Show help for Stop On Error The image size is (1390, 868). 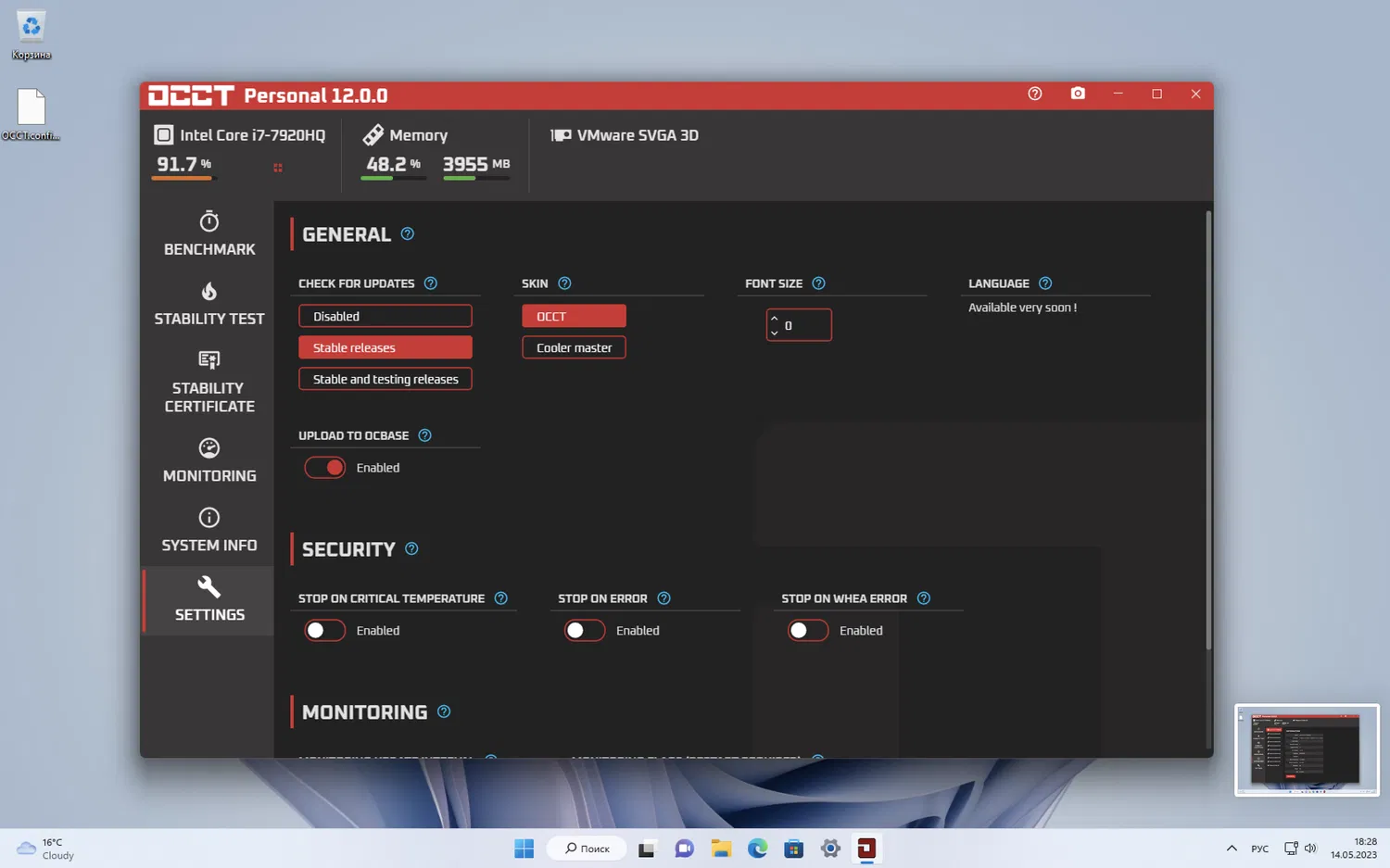coord(663,598)
